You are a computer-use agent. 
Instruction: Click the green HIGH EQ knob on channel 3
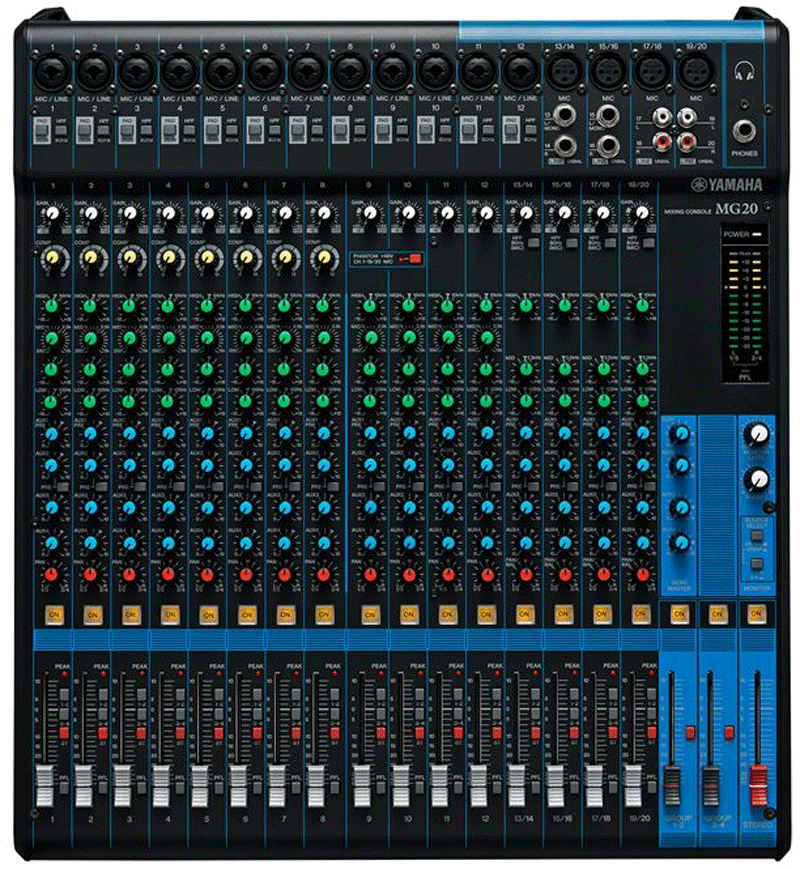click(x=129, y=305)
